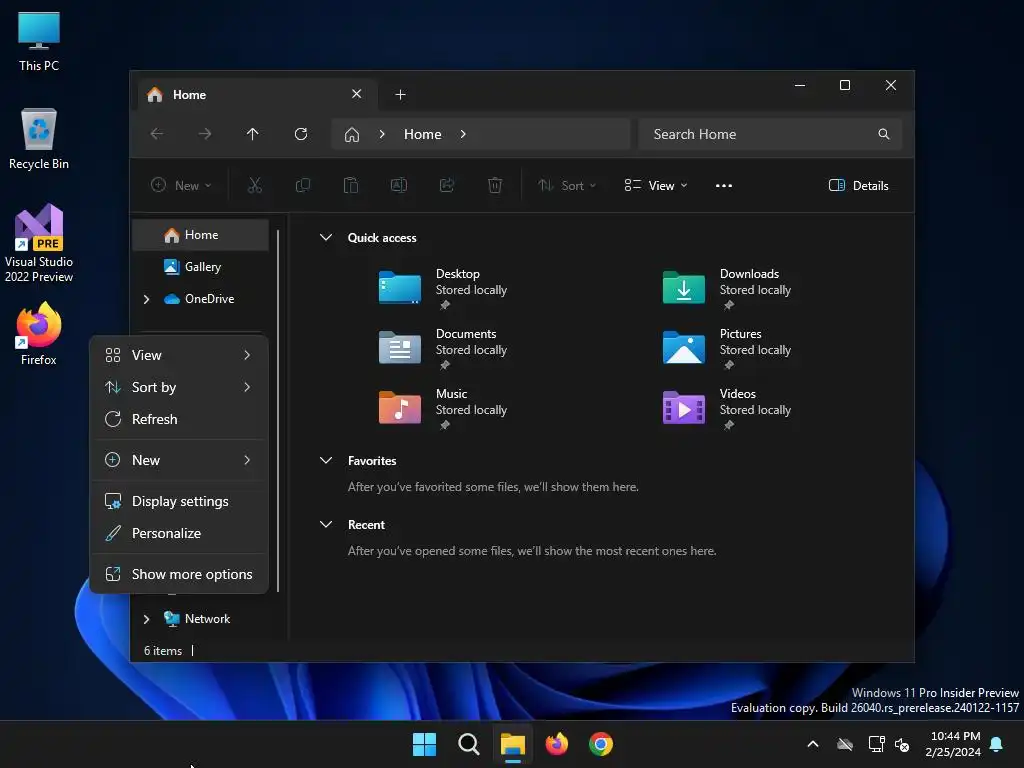Click the Paste clipboard icon

(351, 185)
